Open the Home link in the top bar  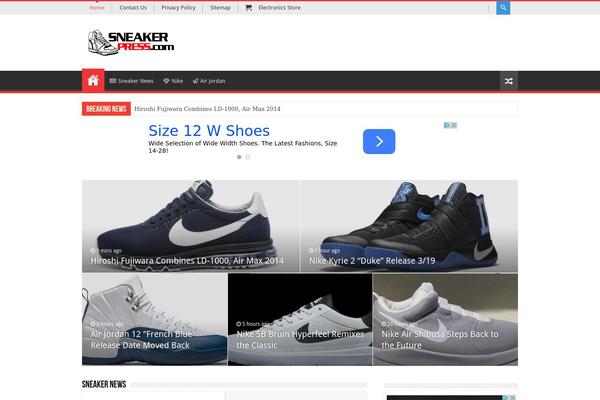(x=97, y=8)
